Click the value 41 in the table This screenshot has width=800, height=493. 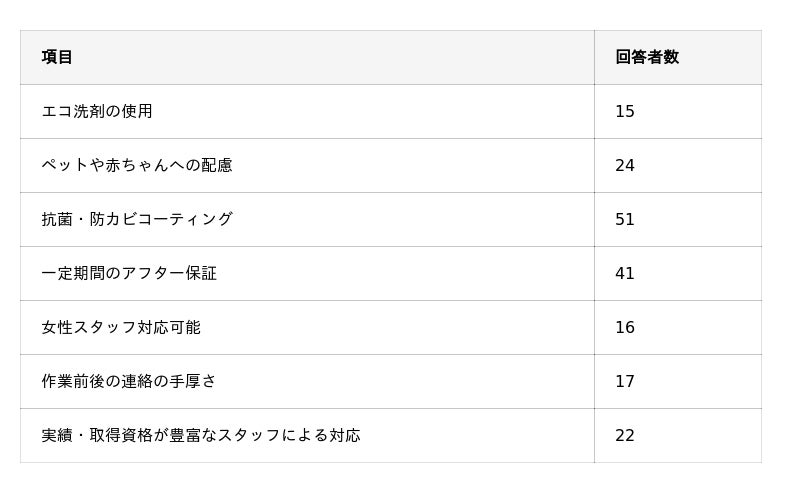[x=625, y=273]
